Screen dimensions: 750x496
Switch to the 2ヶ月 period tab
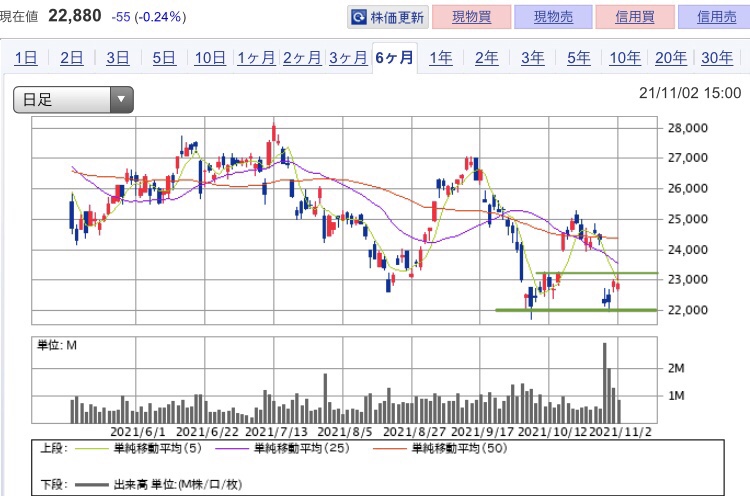pyautogui.click(x=302, y=58)
